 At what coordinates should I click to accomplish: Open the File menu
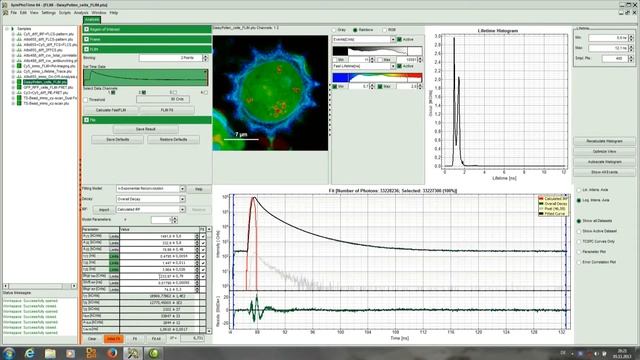coord(14,13)
